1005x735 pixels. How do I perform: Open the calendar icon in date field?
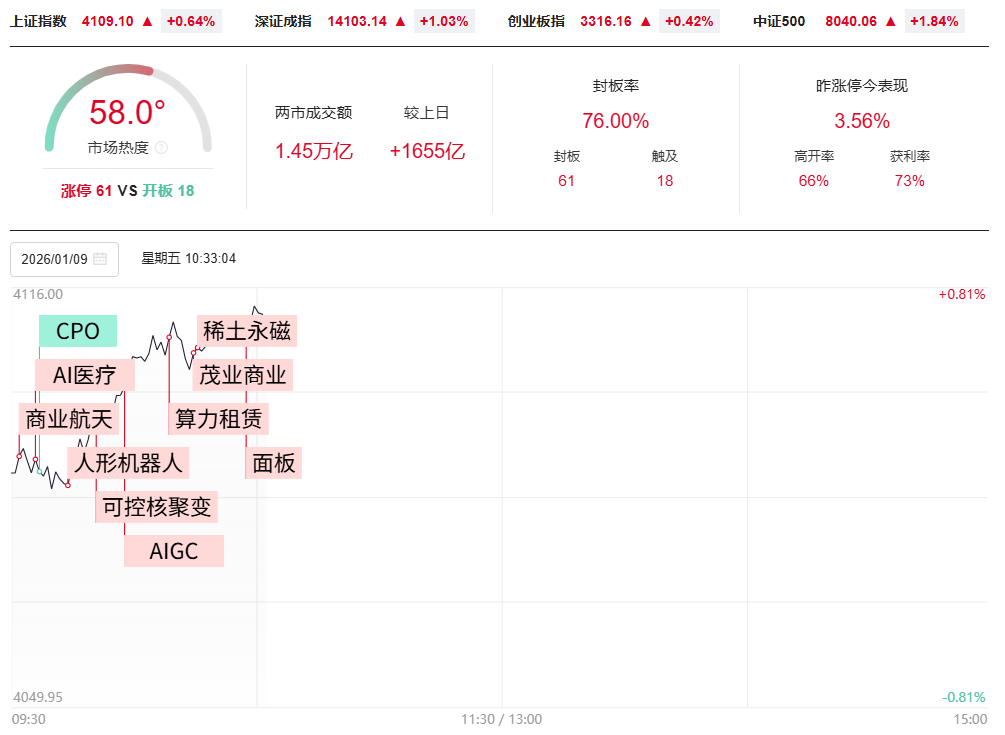point(100,259)
